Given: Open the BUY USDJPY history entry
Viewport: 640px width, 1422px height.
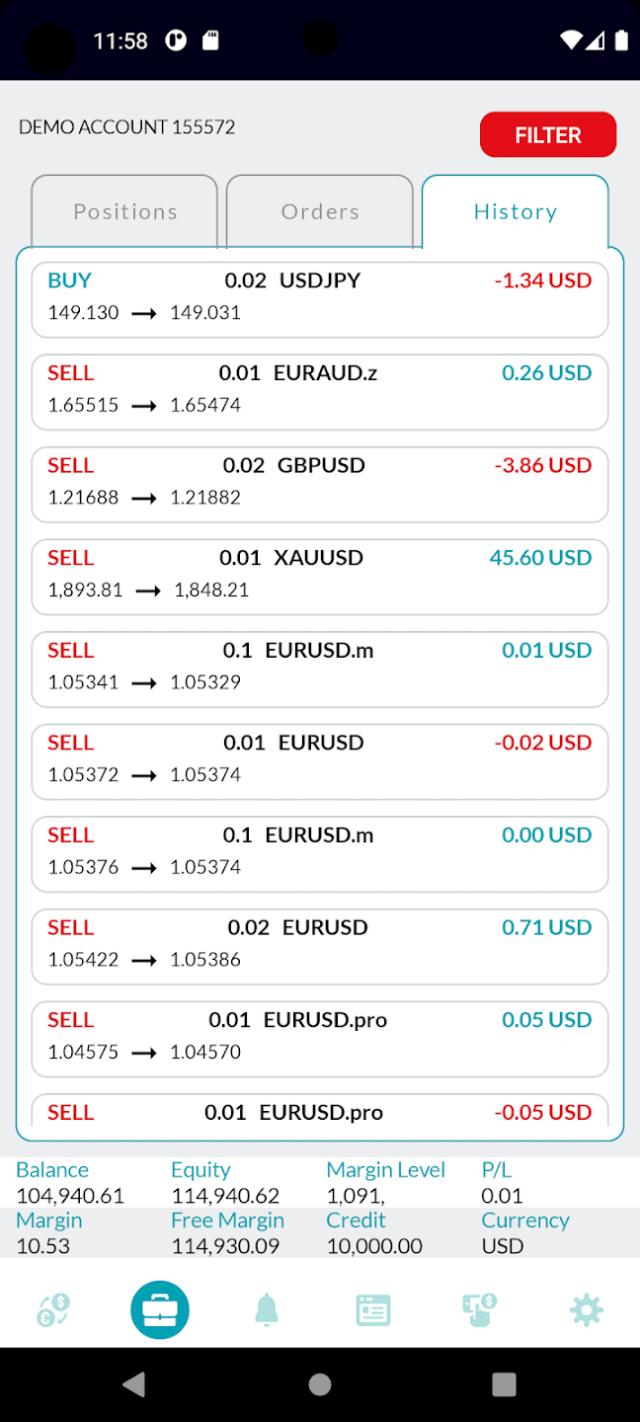Looking at the screenshot, I should [x=320, y=300].
